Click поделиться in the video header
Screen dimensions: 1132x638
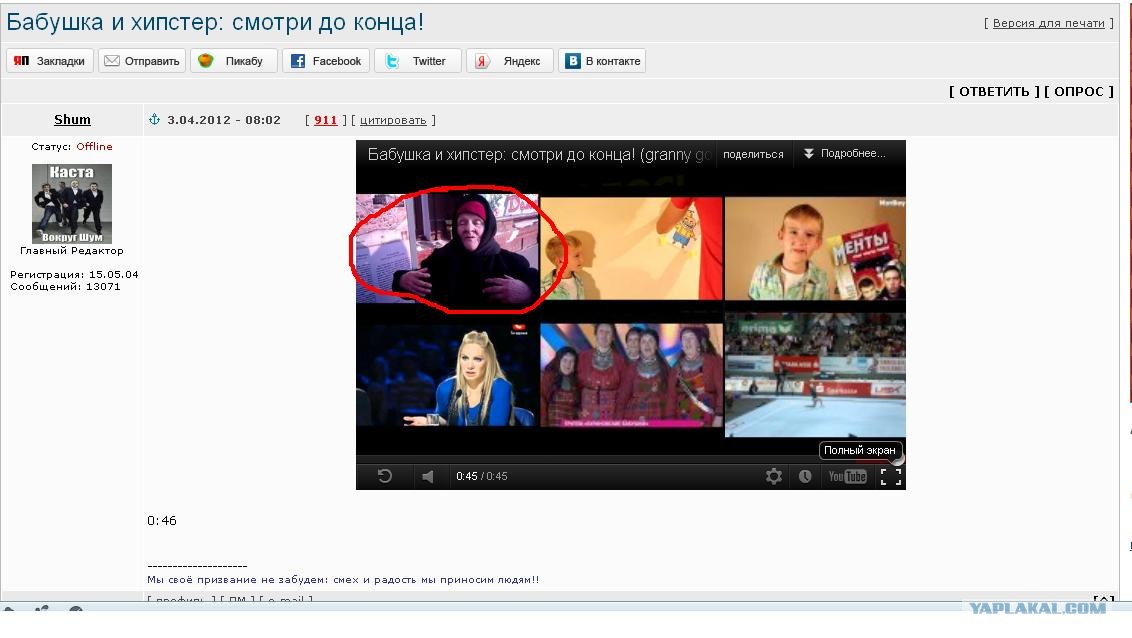click(753, 154)
